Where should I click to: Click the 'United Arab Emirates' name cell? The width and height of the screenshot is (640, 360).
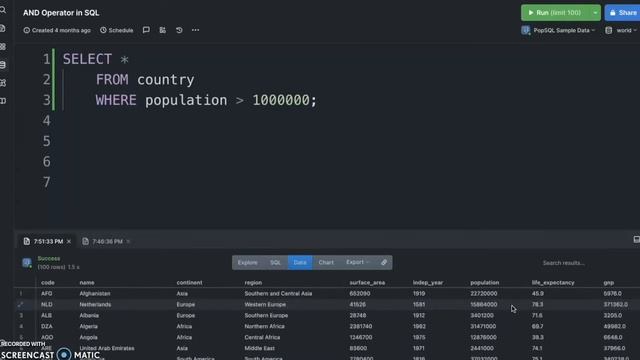click(107, 348)
